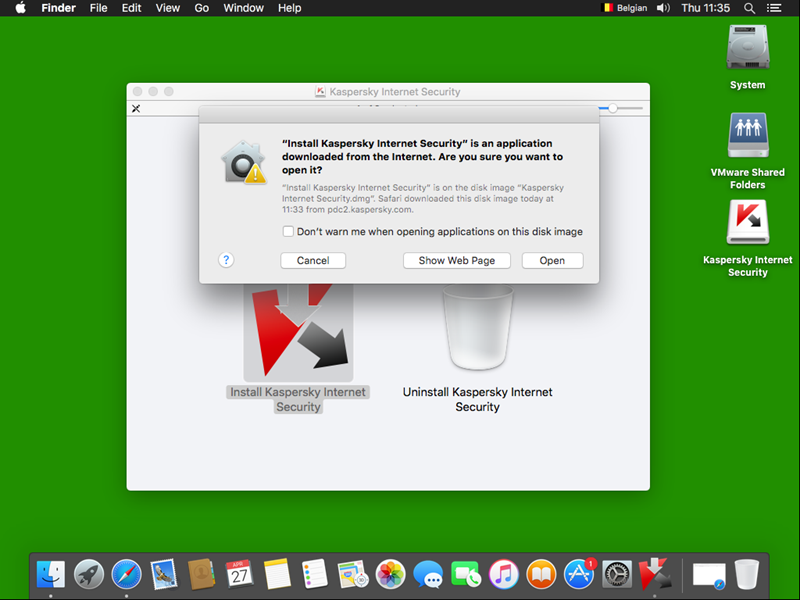Open the help question mark button
Screen dimensions: 800x600
pyautogui.click(x=226, y=260)
